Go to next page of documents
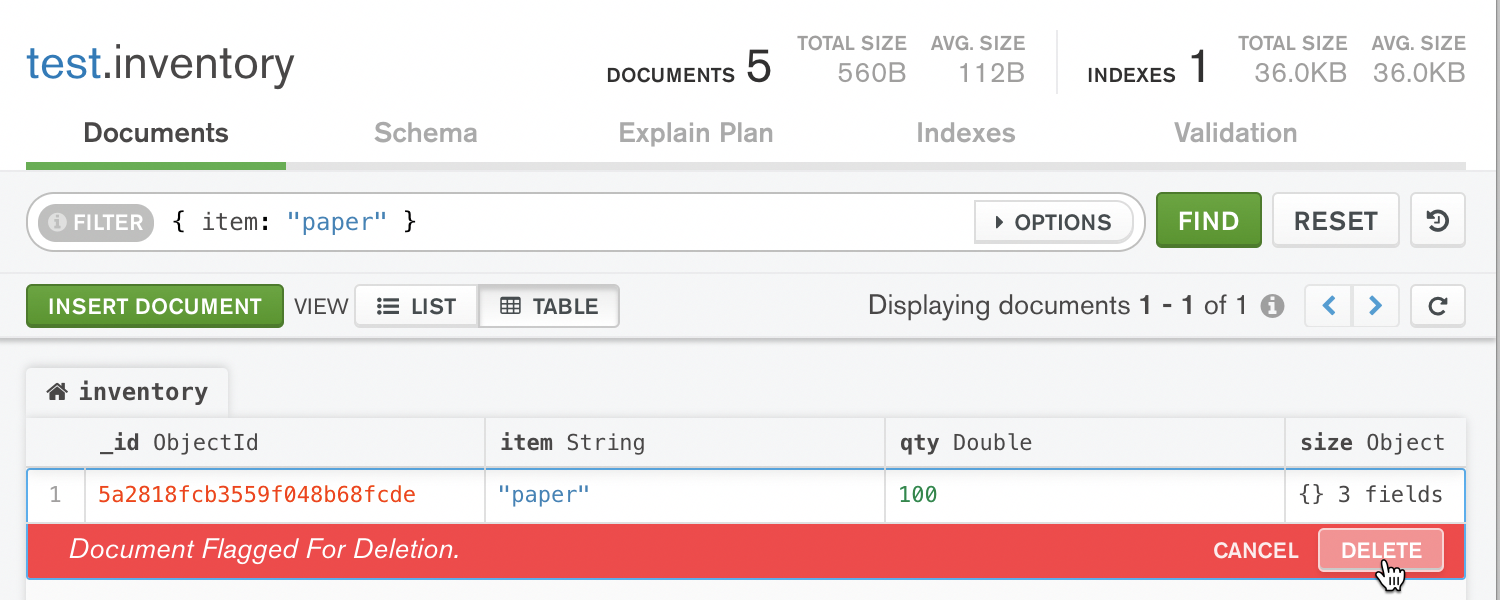The height and width of the screenshot is (600, 1500). (x=1375, y=306)
